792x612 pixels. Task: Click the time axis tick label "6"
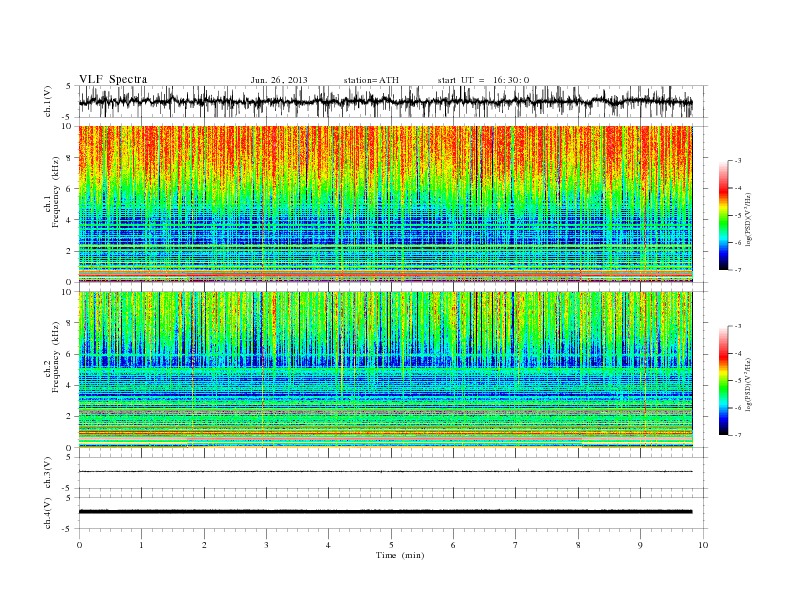click(x=453, y=545)
